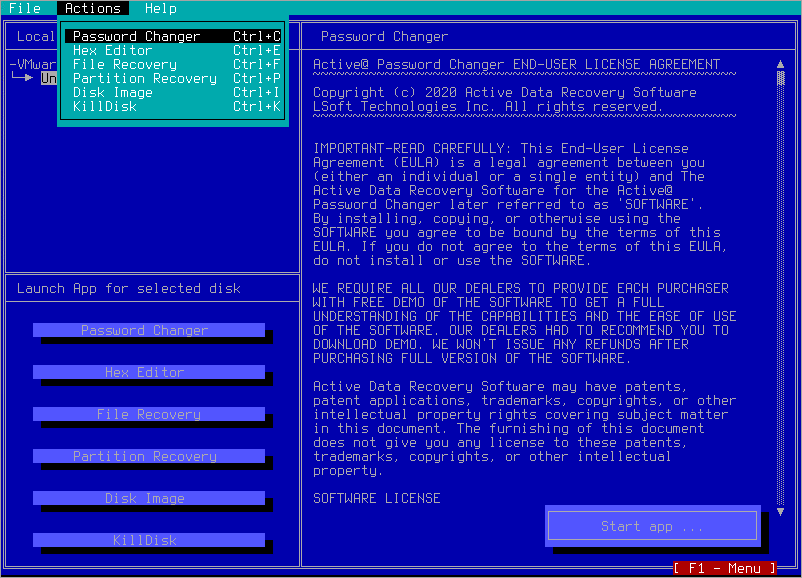Click the 'Launch App for selected disk' heading
This screenshot has height=578, width=802.
point(129,288)
